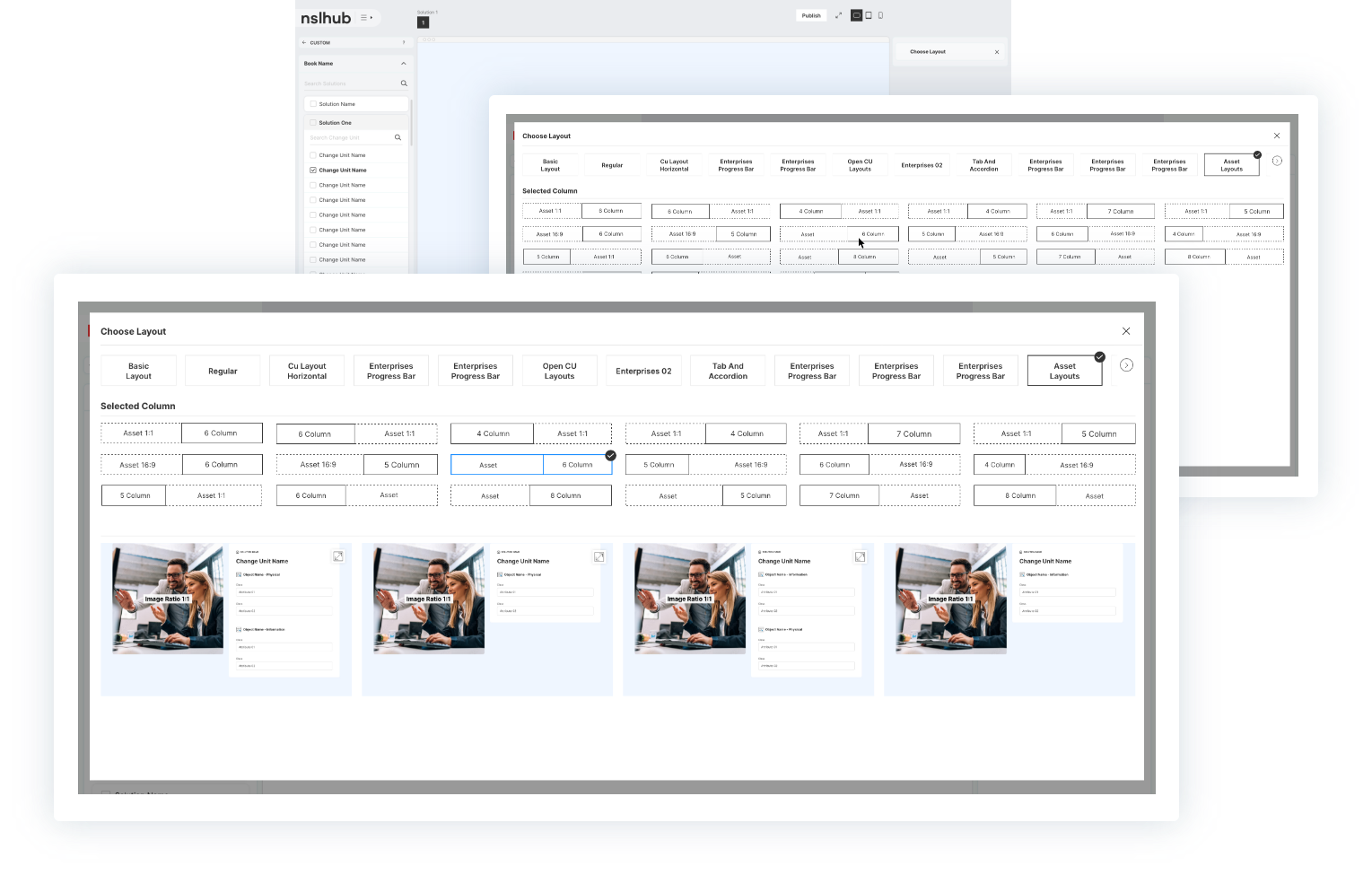The image size is (1372, 875).
Task: Select Enterprises 02 tab in foreground dialog
Action: coord(643,371)
